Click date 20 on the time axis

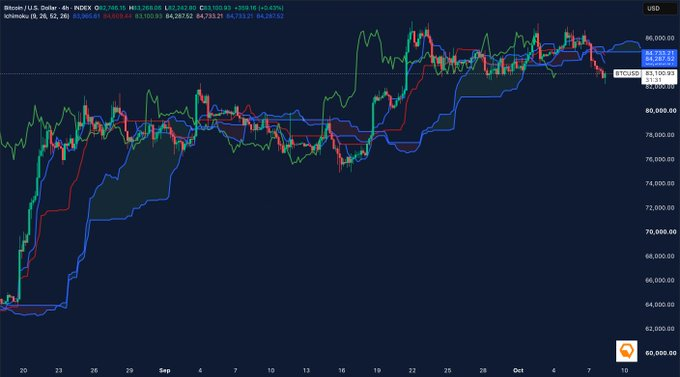23,370
